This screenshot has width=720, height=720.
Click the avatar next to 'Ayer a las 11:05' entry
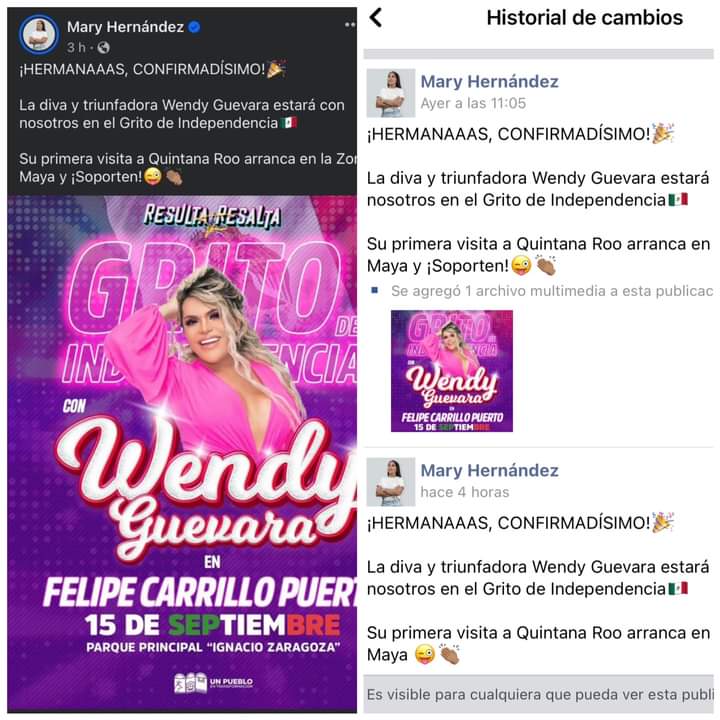(391, 93)
